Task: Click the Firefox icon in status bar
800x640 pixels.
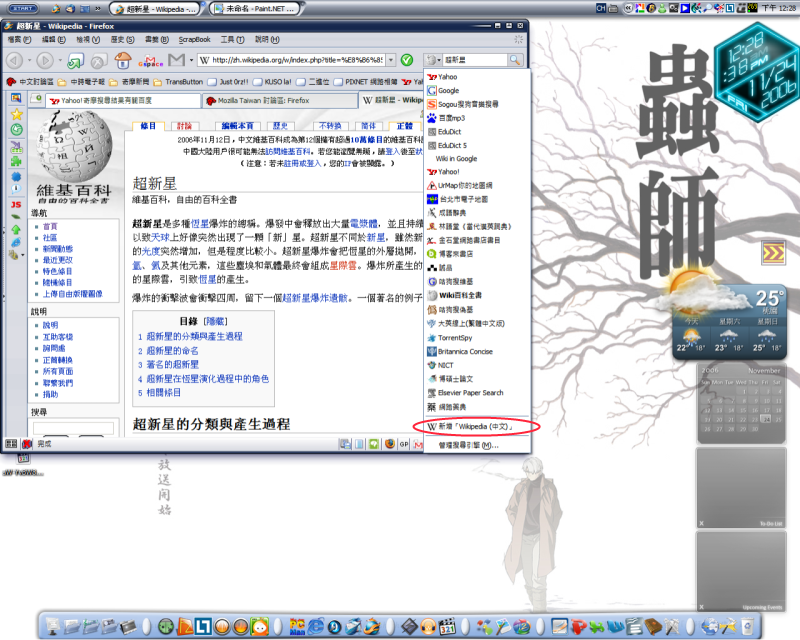Action: click(390, 444)
